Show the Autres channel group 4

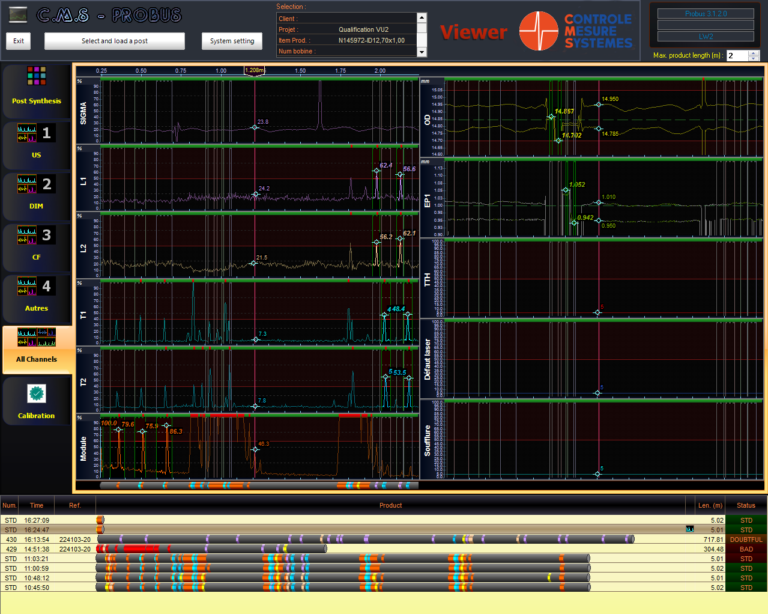point(36,296)
